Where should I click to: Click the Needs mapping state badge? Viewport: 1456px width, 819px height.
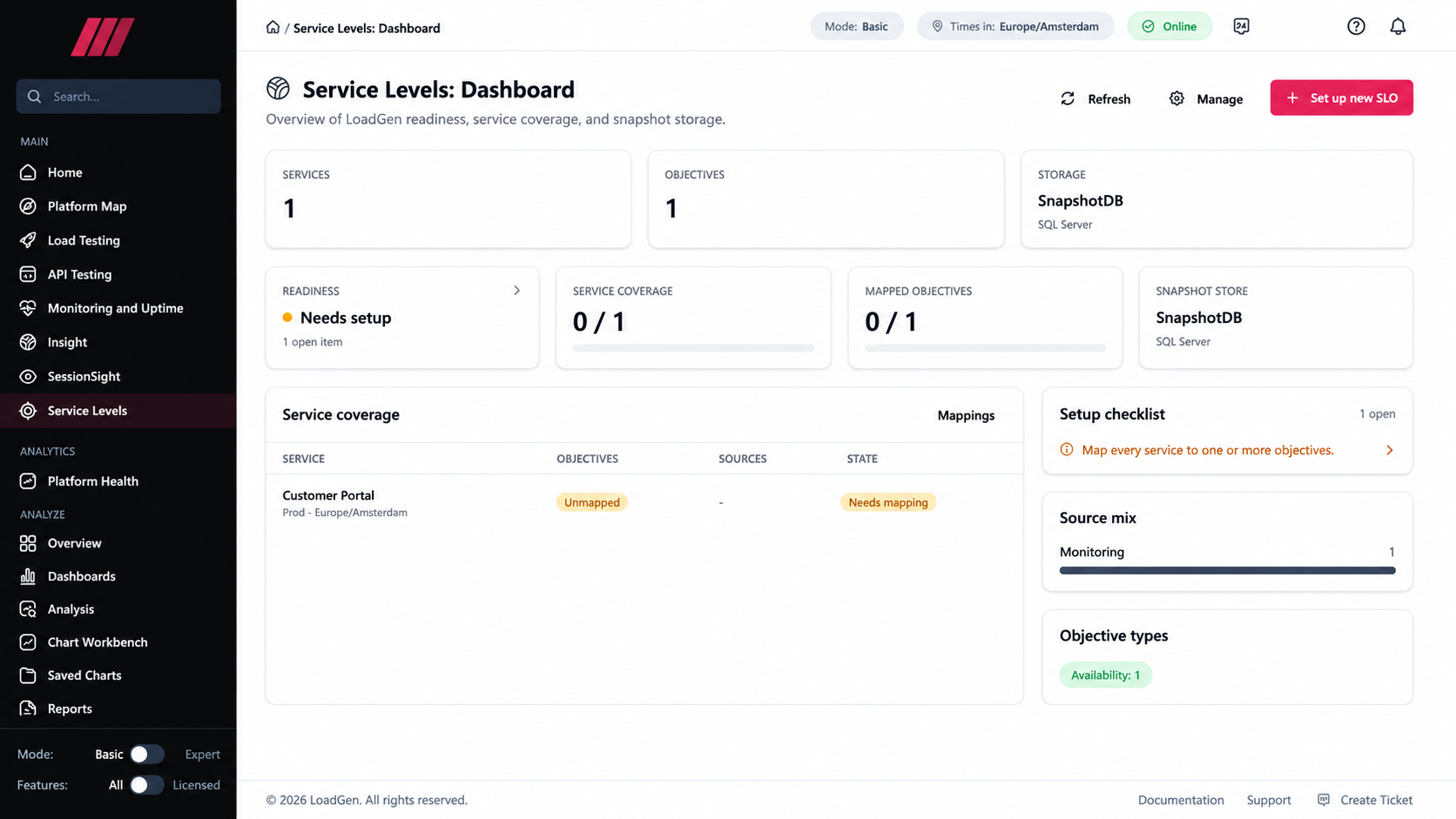(x=888, y=502)
